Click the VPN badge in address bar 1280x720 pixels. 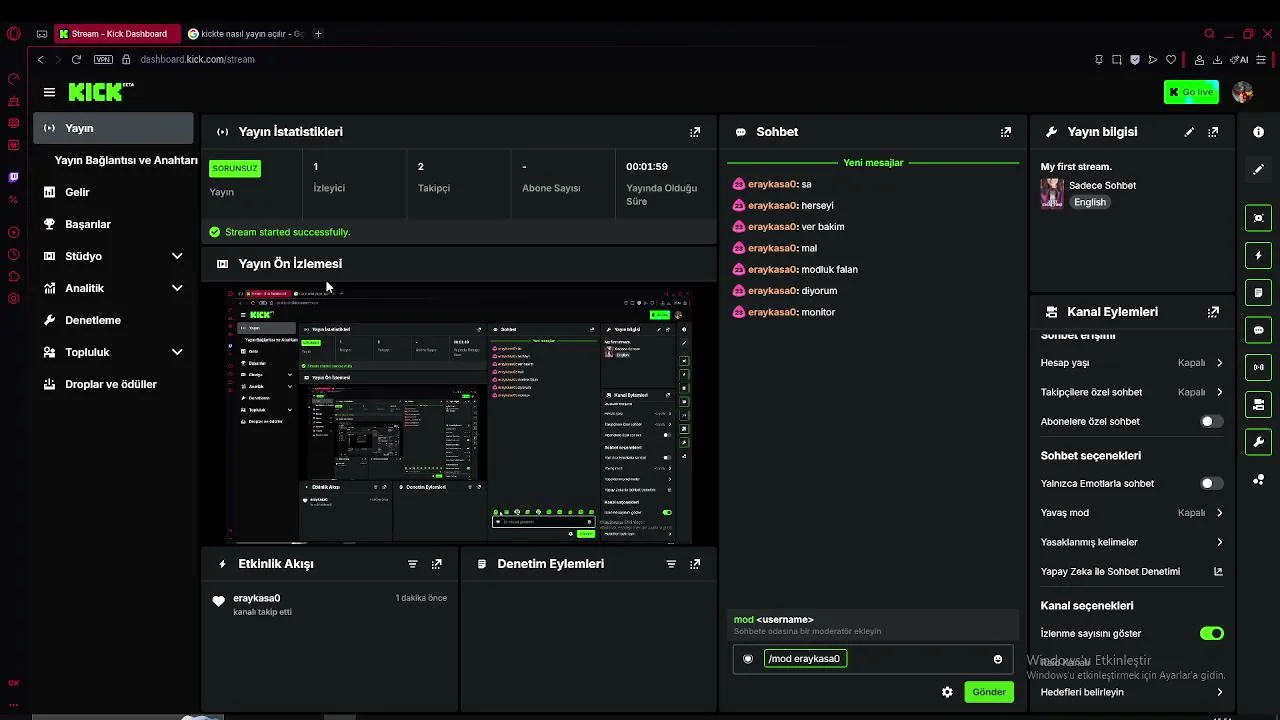(x=103, y=59)
